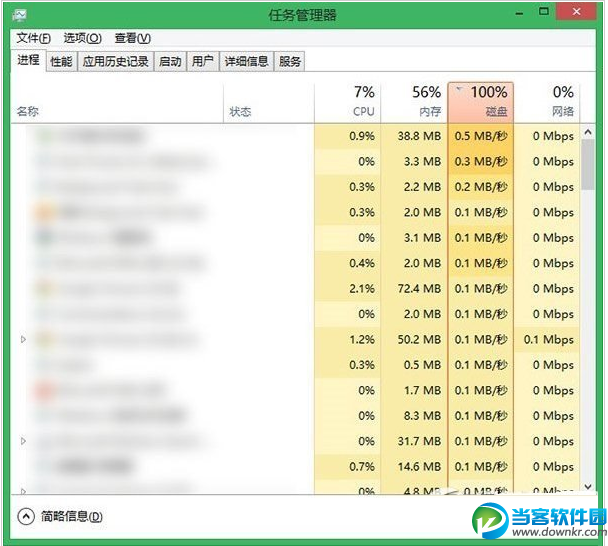Expand the process row with 50.2 MB memory

23,339
